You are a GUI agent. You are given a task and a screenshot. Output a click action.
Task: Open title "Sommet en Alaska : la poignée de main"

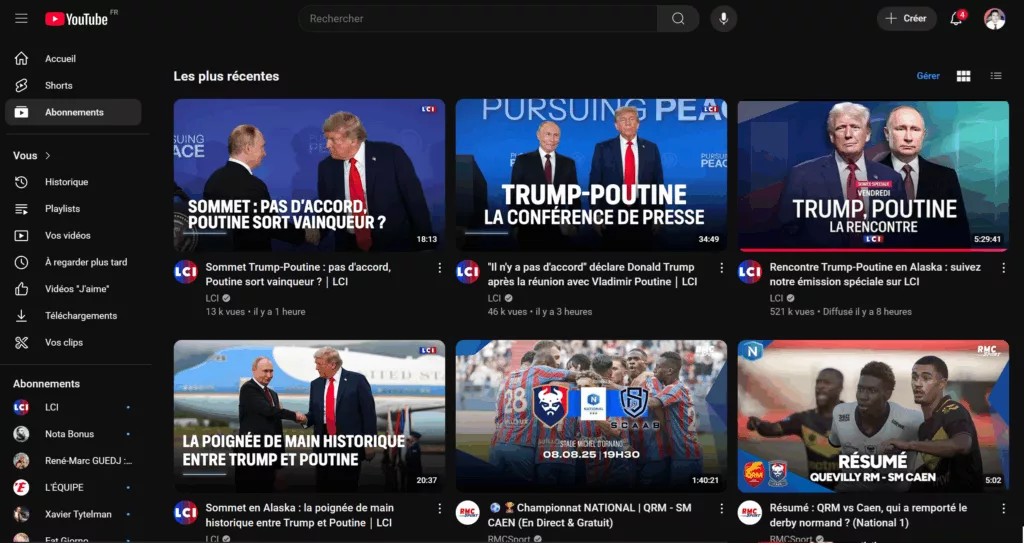coord(299,515)
